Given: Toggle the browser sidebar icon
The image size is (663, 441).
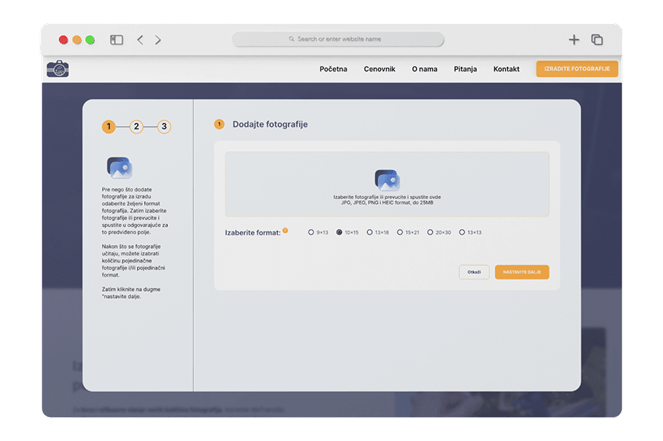Looking at the screenshot, I should [116, 40].
